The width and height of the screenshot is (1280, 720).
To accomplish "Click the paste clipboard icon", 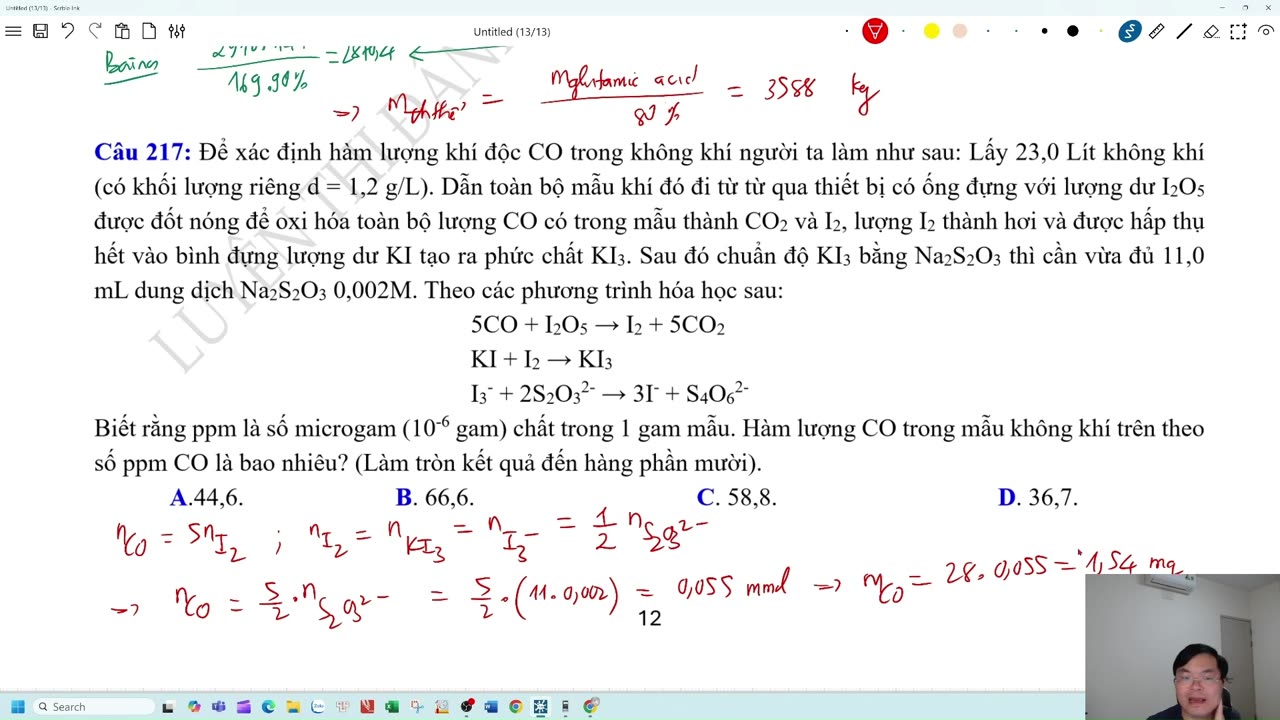I will click(x=122, y=31).
